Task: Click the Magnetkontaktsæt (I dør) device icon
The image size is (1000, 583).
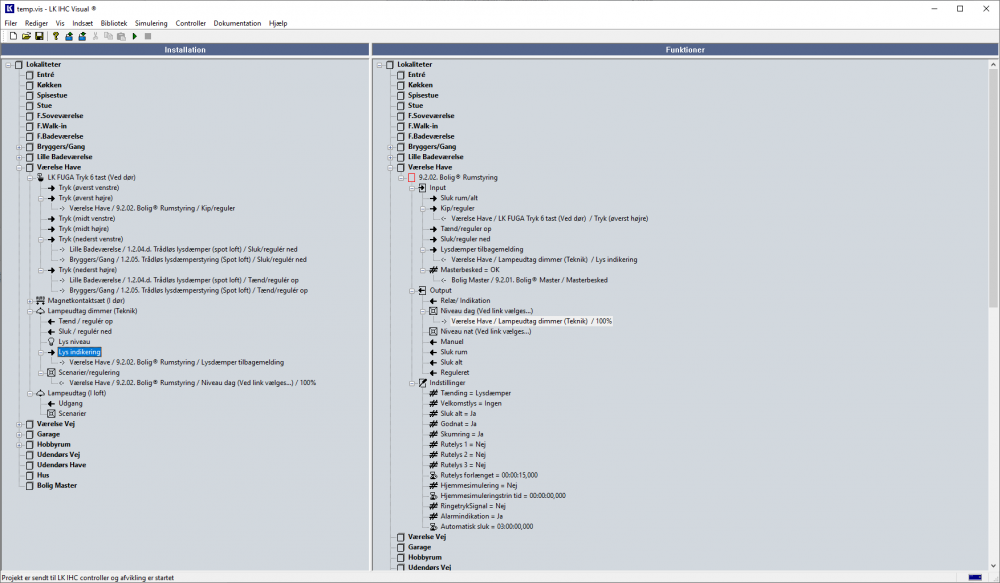Action: 41,300
